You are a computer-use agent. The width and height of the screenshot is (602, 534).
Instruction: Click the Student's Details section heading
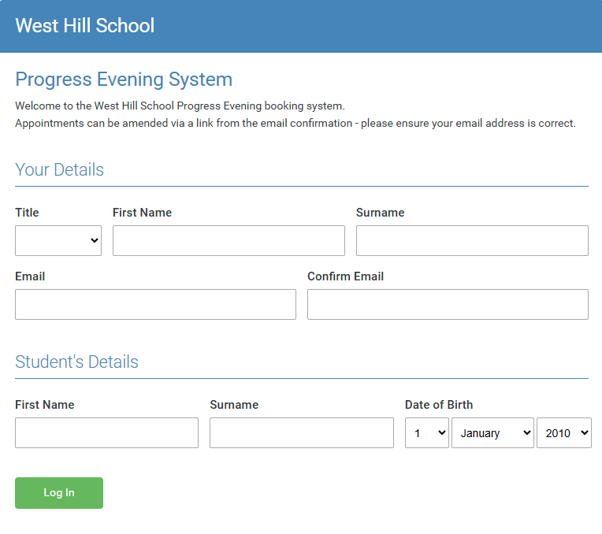(77, 362)
